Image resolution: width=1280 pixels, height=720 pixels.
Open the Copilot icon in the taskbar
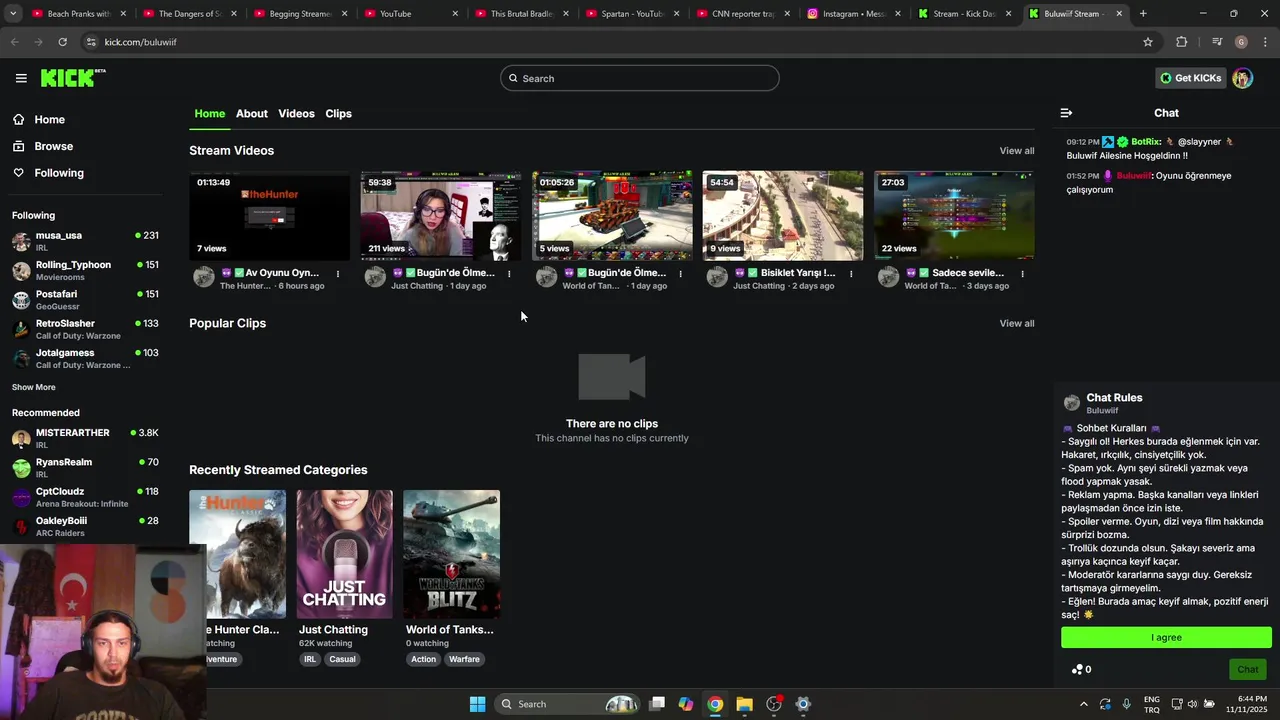coord(686,704)
